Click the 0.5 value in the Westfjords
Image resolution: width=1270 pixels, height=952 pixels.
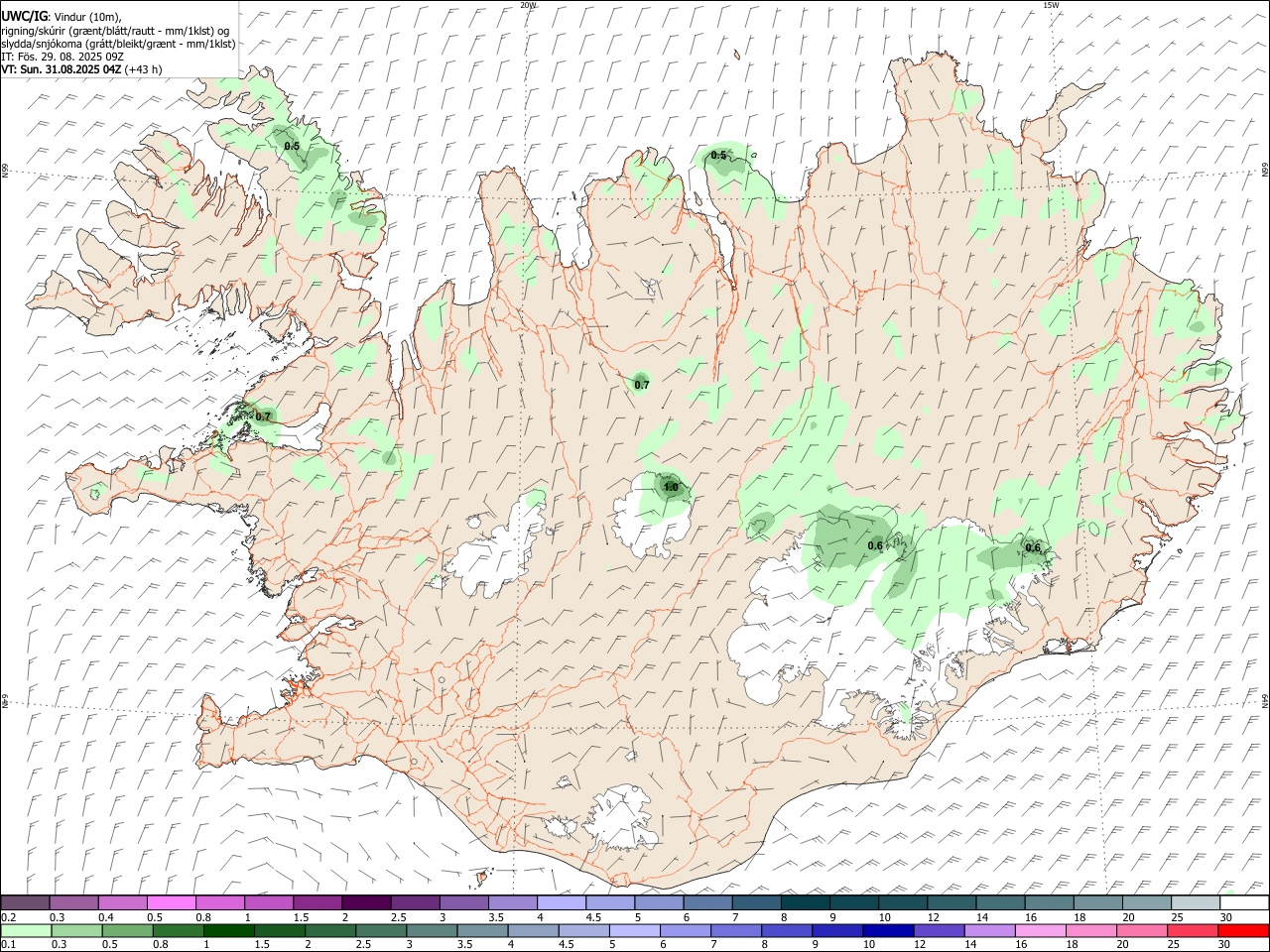[292, 146]
